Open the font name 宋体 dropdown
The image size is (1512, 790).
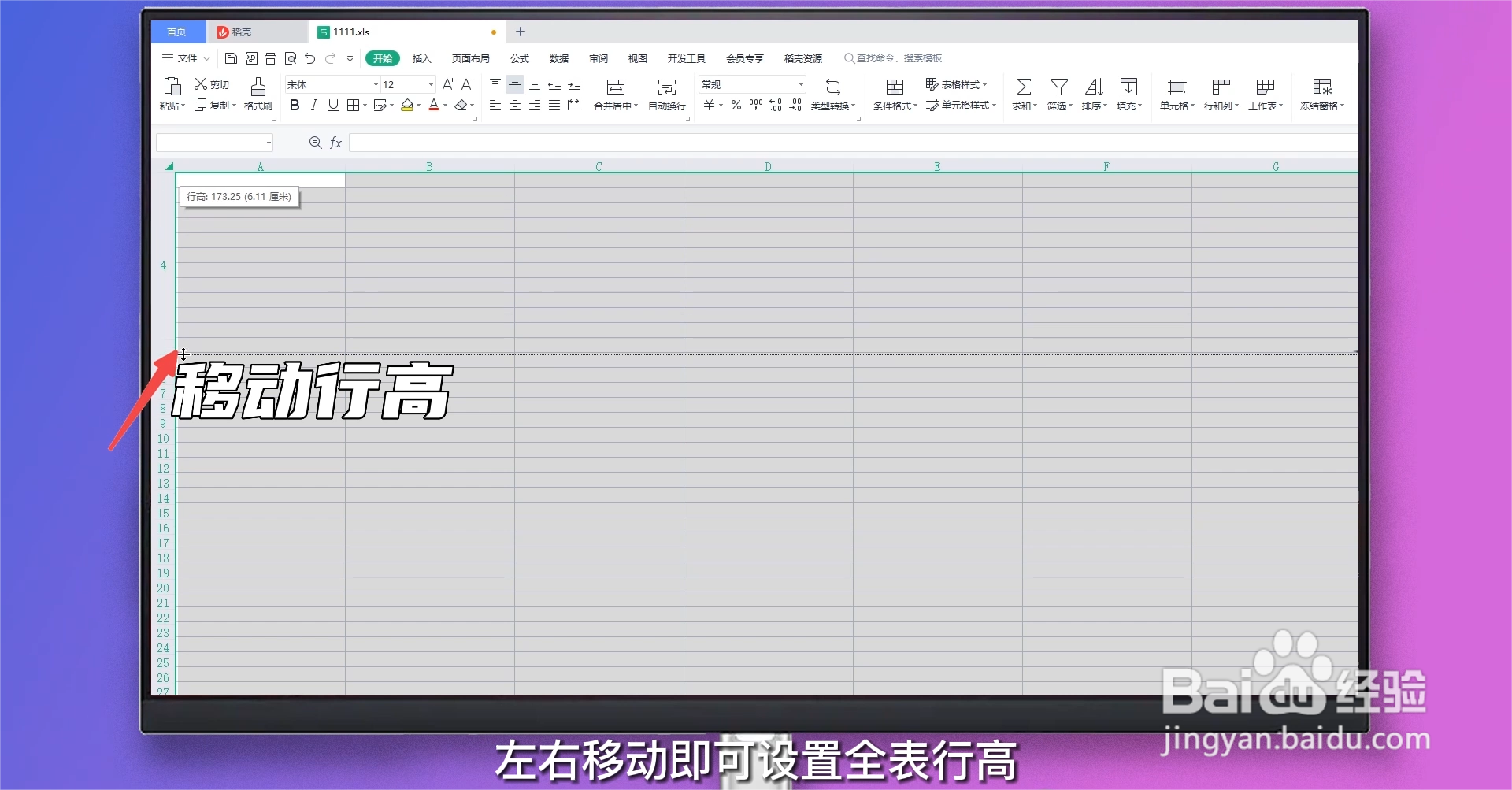[376, 84]
